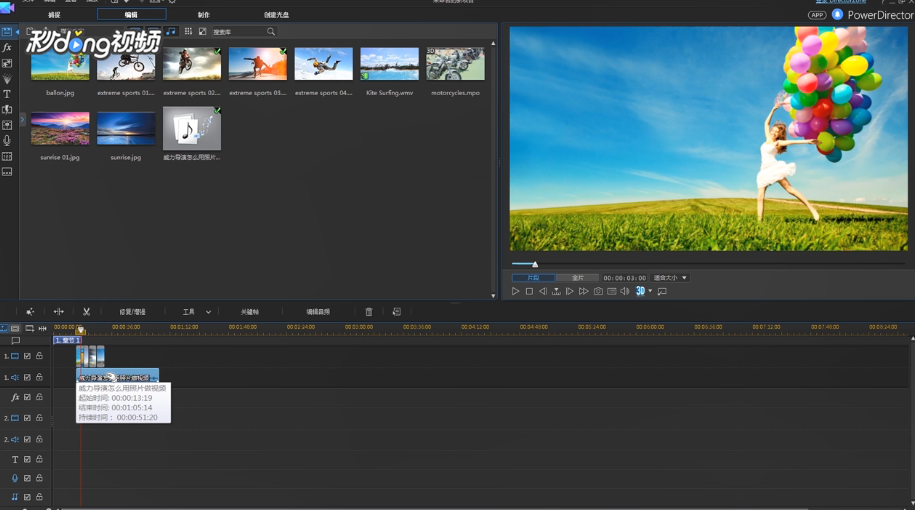Viewport: 915px width, 510px height.
Task: Lock the music track
Action: pos(39,497)
